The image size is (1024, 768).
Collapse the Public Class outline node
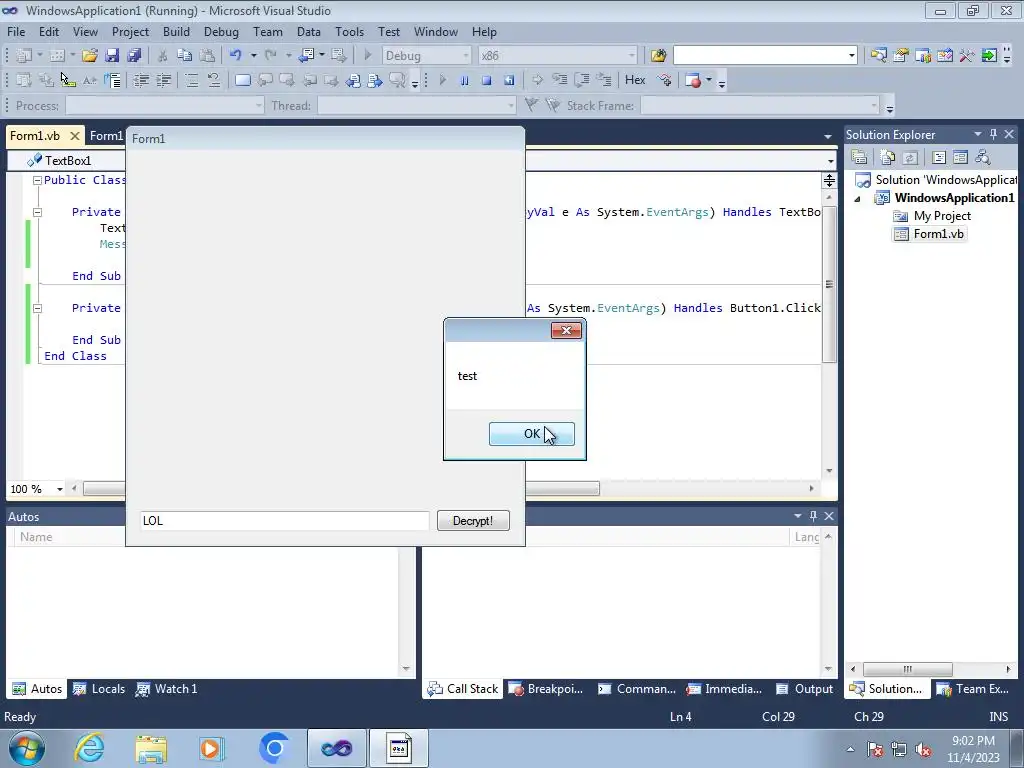(x=37, y=180)
